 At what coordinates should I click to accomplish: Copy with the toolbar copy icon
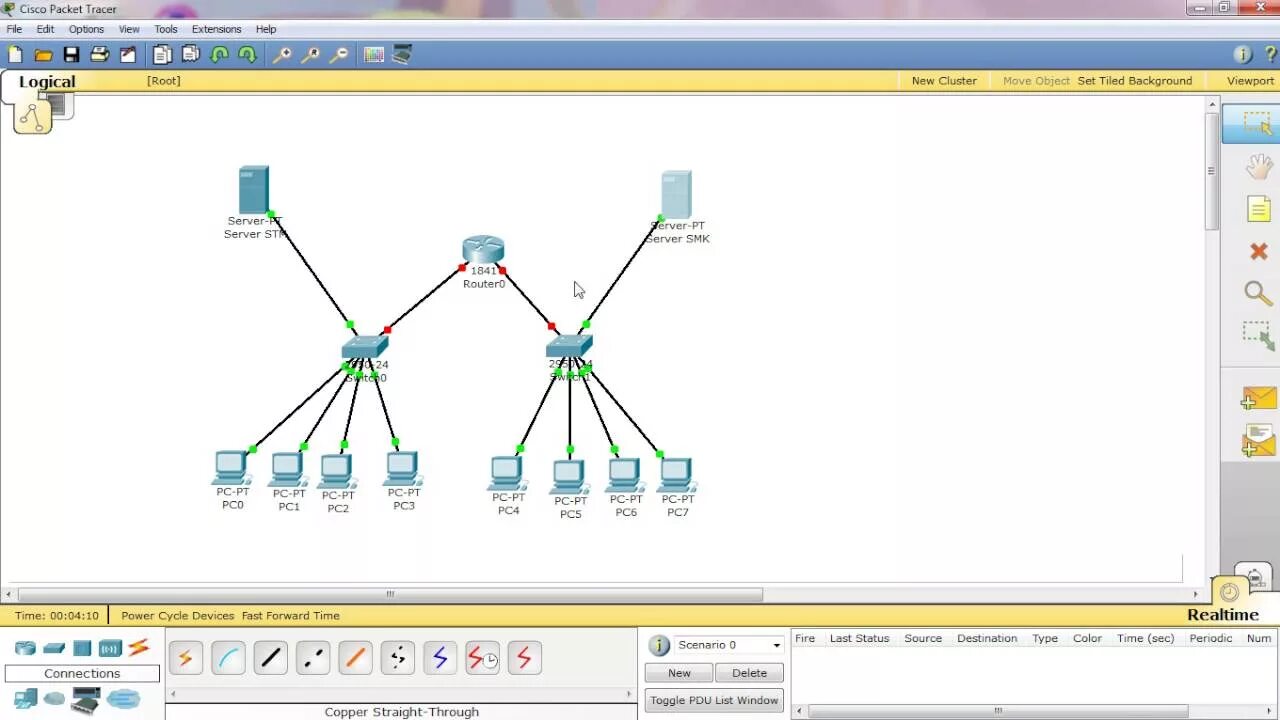coord(162,55)
